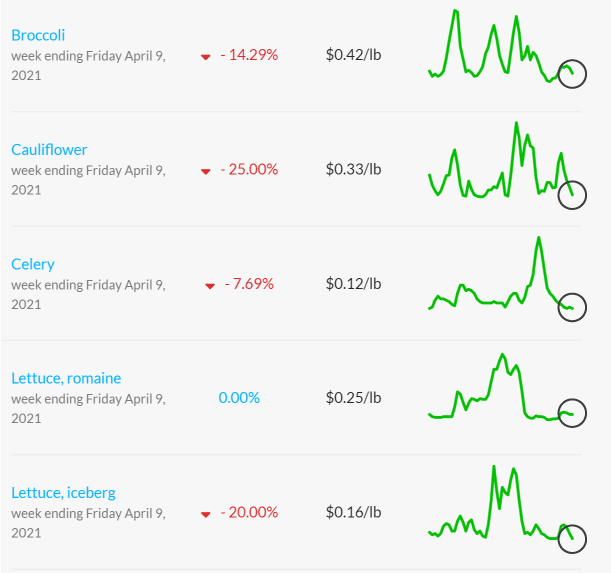Open the Broccoli commodity link
The width and height of the screenshot is (611, 573).
point(38,35)
